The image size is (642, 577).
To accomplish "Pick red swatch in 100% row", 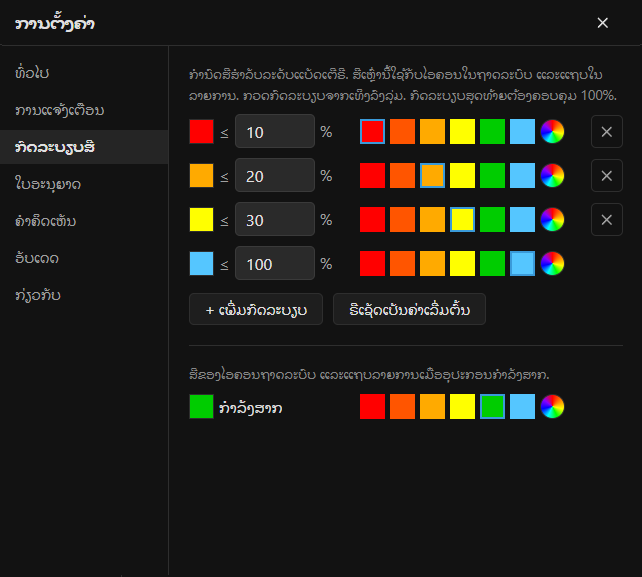I will [x=373, y=263].
